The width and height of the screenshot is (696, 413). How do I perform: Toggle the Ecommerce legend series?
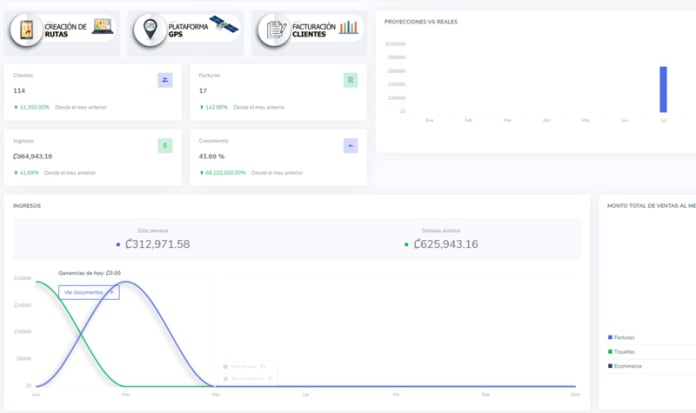coord(627,366)
